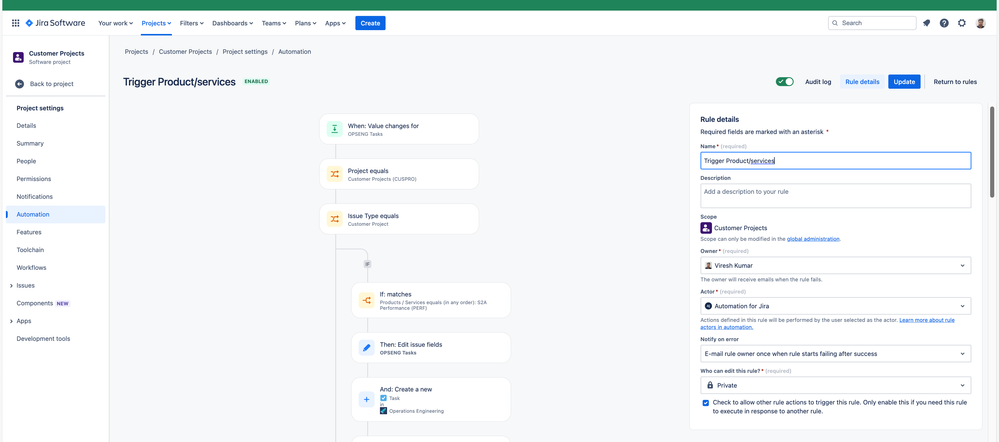The image size is (999, 442).
Task: Open the Apps menu in top navigation
Action: coord(335,23)
